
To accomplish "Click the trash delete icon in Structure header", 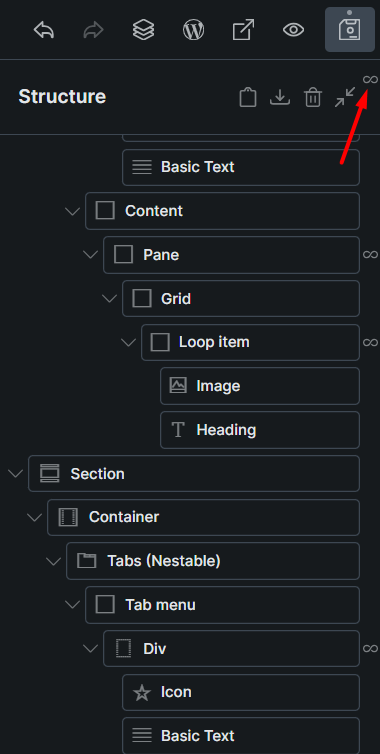I will click(313, 97).
